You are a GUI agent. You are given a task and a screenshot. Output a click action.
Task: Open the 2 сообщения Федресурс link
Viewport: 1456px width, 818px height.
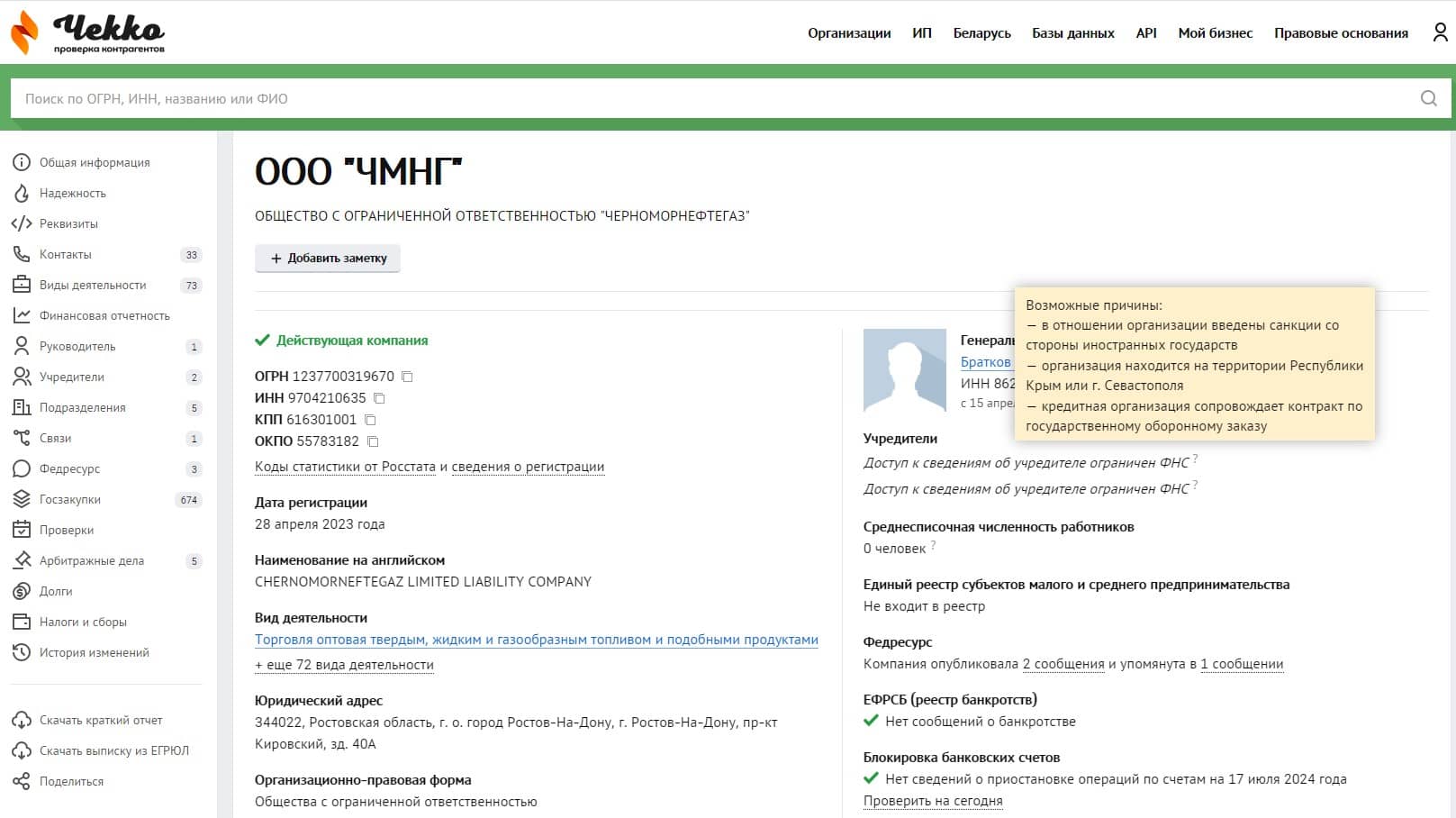pos(1063,664)
